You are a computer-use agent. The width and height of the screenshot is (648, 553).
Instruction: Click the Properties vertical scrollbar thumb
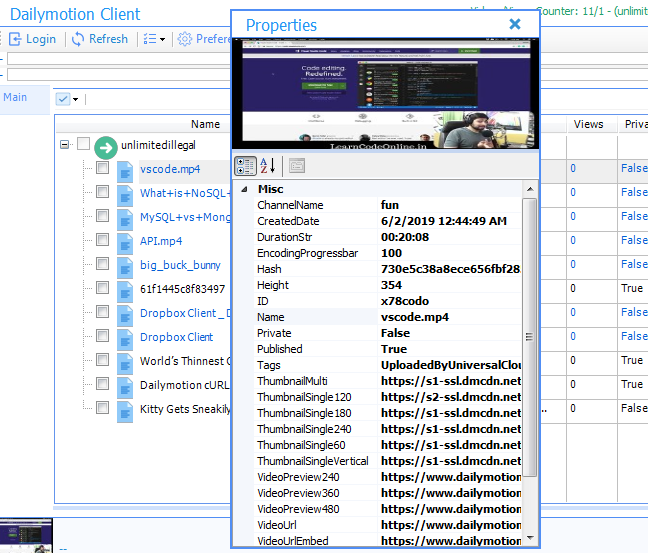coord(529,337)
